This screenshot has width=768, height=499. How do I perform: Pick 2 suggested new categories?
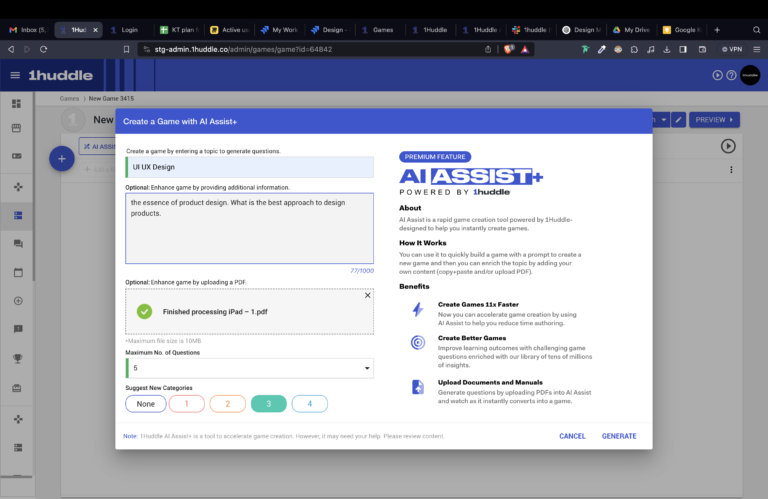[x=227, y=404]
